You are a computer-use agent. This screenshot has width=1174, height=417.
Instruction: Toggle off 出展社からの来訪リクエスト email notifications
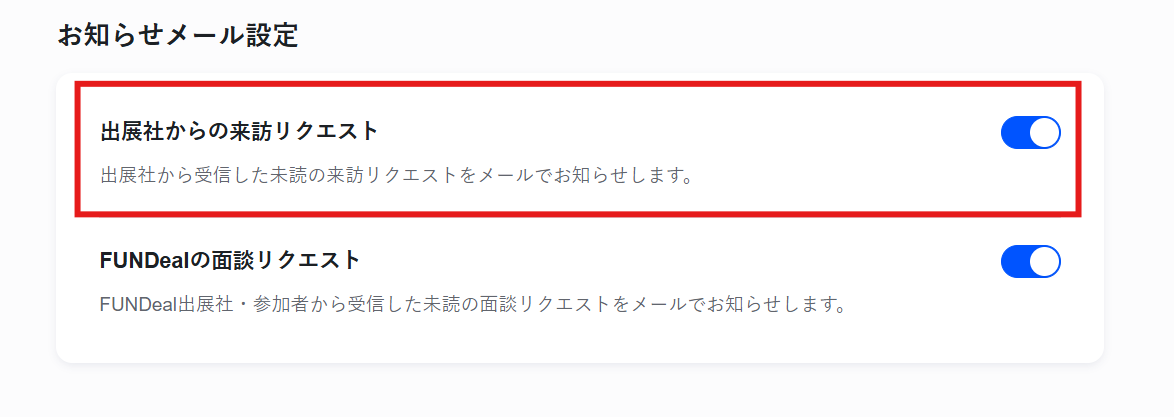pyautogui.click(x=1030, y=133)
